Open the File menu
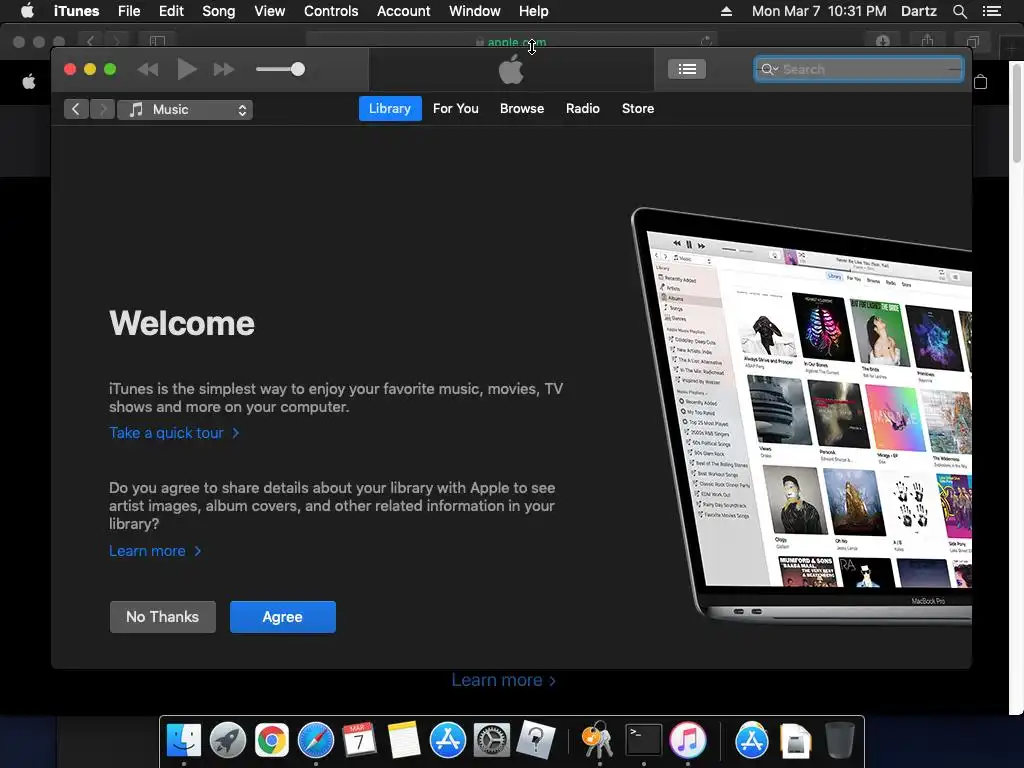 coord(129,11)
